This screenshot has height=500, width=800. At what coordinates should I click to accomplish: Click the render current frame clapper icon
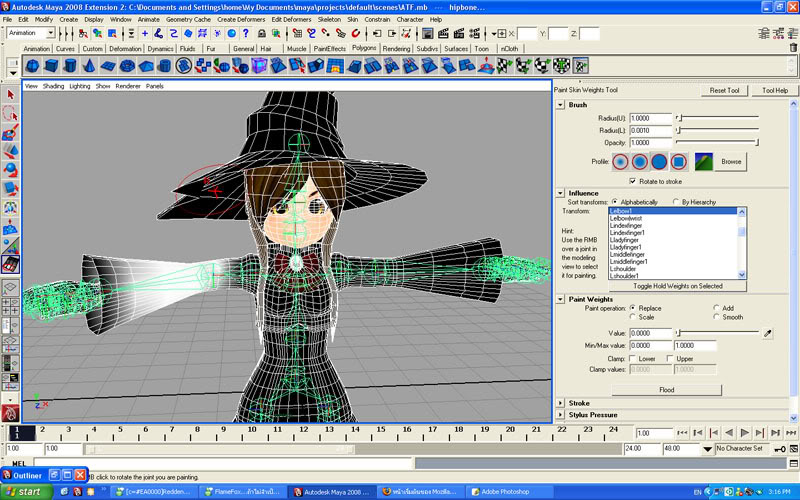(x=443, y=34)
